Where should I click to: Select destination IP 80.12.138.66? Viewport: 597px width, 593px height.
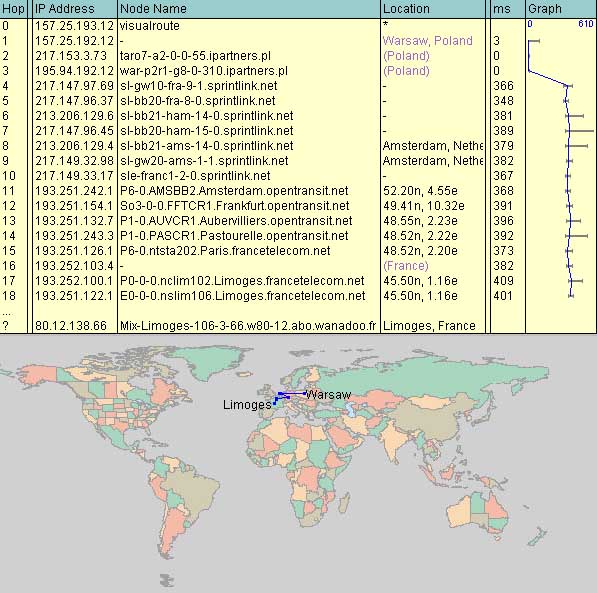[71, 326]
